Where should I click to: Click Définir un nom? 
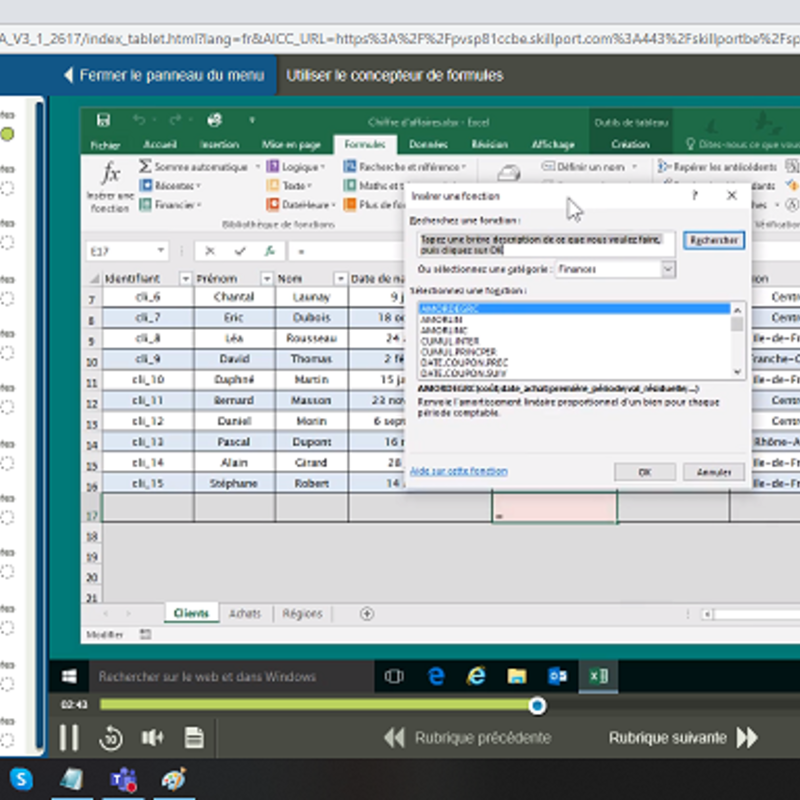tap(589, 167)
